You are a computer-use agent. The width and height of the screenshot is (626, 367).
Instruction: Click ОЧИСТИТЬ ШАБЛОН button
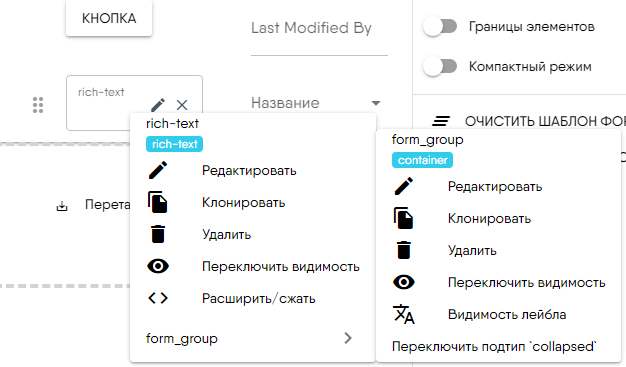click(x=529, y=121)
